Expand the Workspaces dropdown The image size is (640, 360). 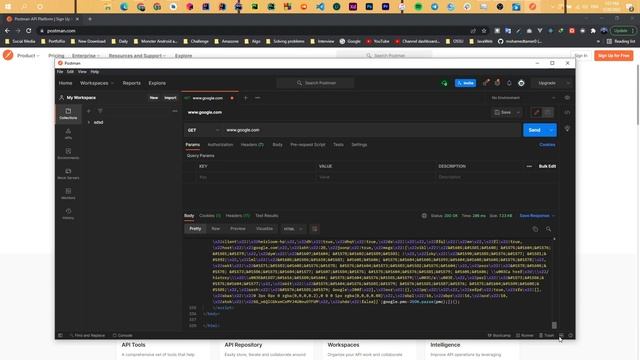(x=97, y=83)
